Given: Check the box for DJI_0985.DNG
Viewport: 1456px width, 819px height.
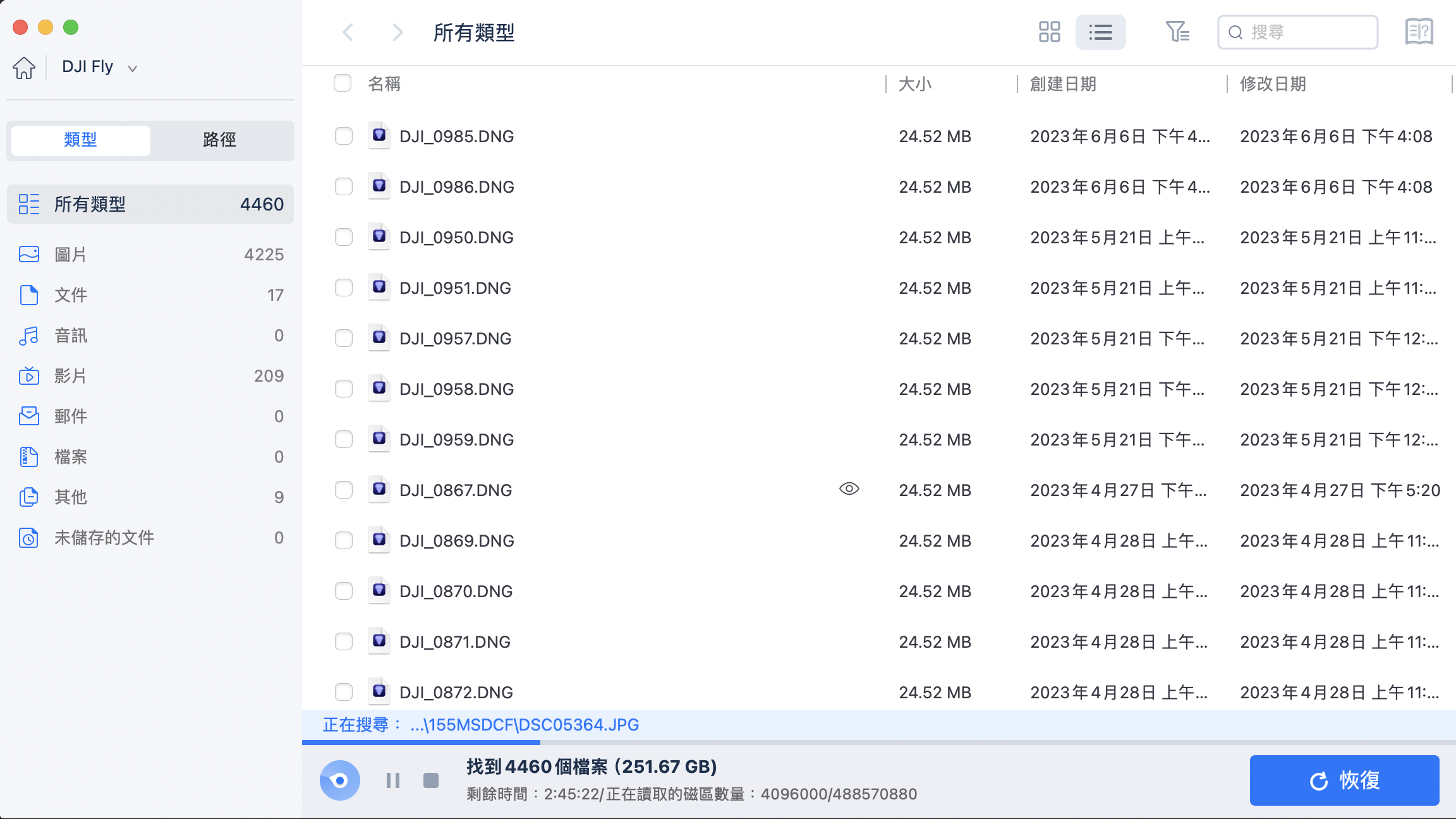Looking at the screenshot, I should coord(344,136).
